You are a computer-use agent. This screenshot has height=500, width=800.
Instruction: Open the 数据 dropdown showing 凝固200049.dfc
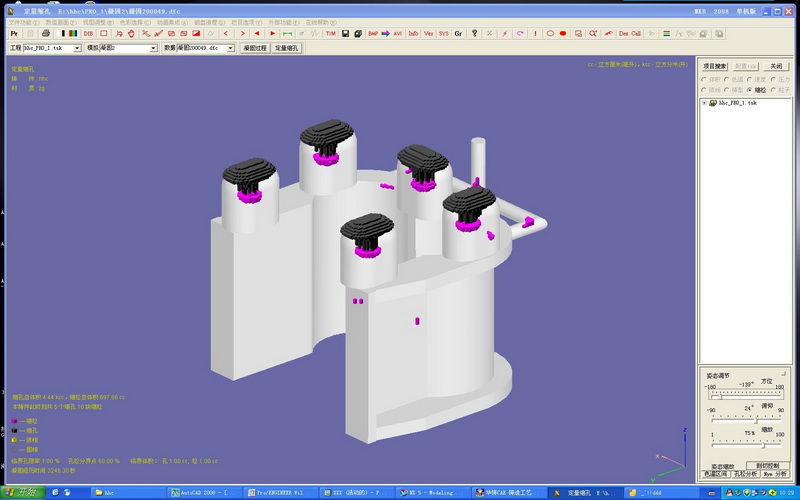tap(233, 48)
